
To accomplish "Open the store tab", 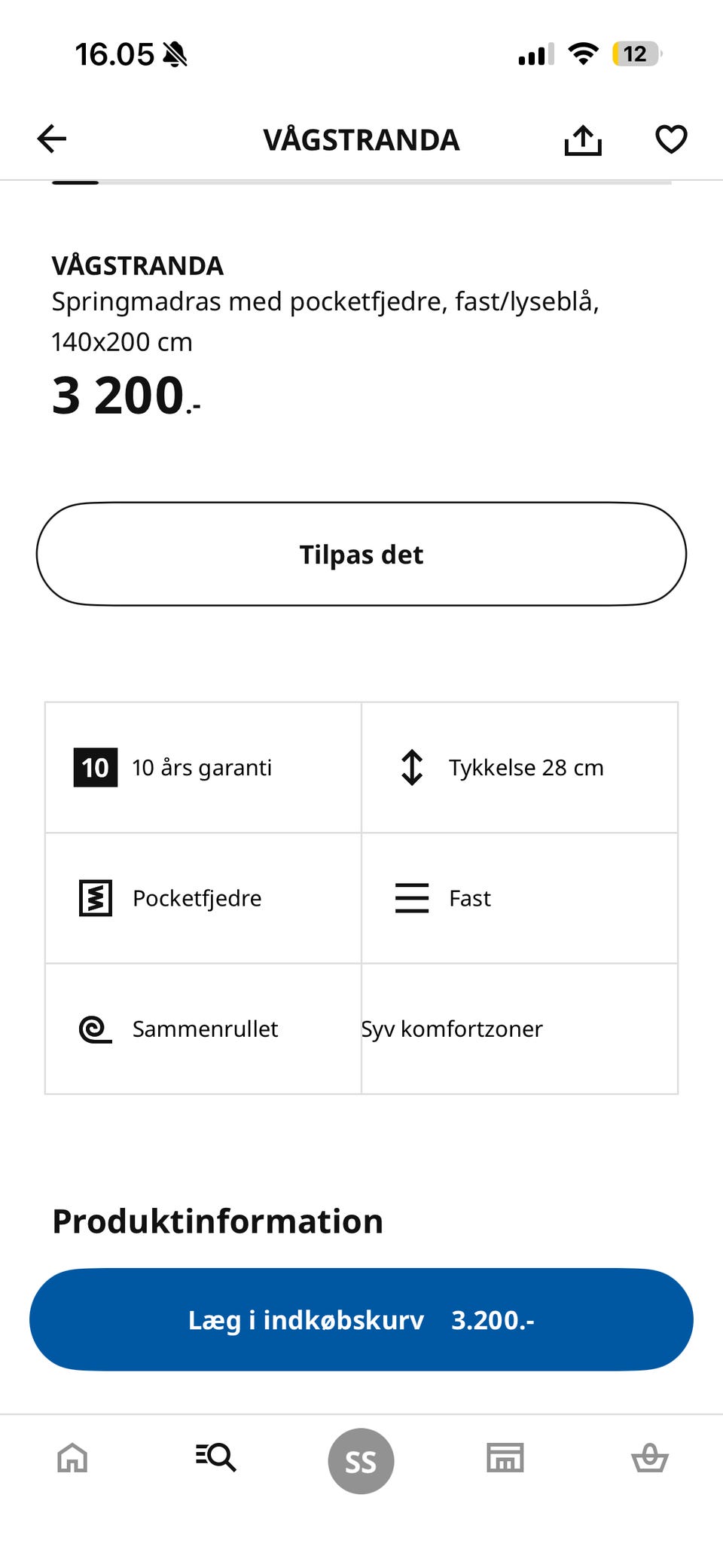I will click(505, 1458).
